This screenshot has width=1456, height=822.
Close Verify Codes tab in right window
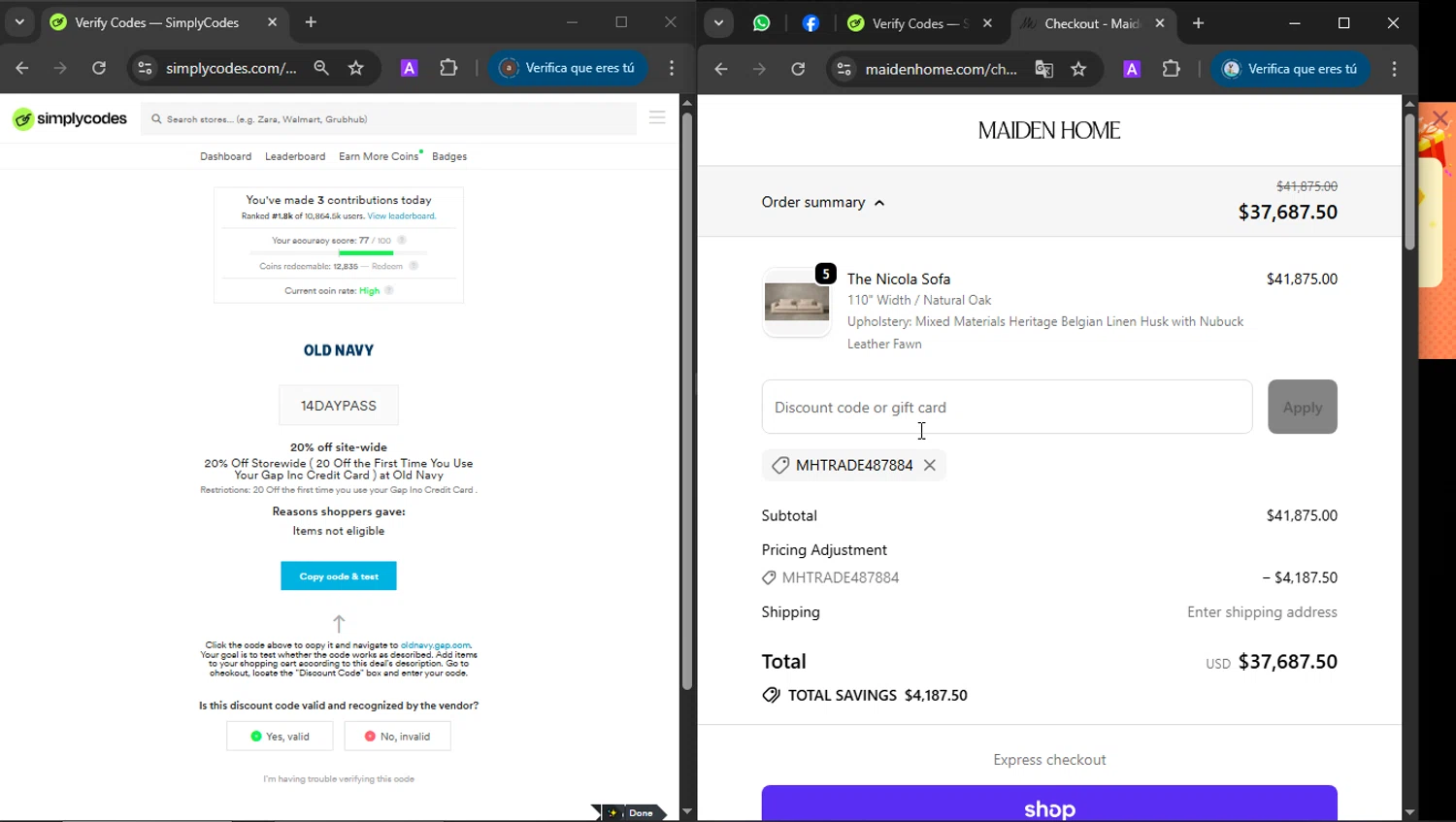(987, 23)
